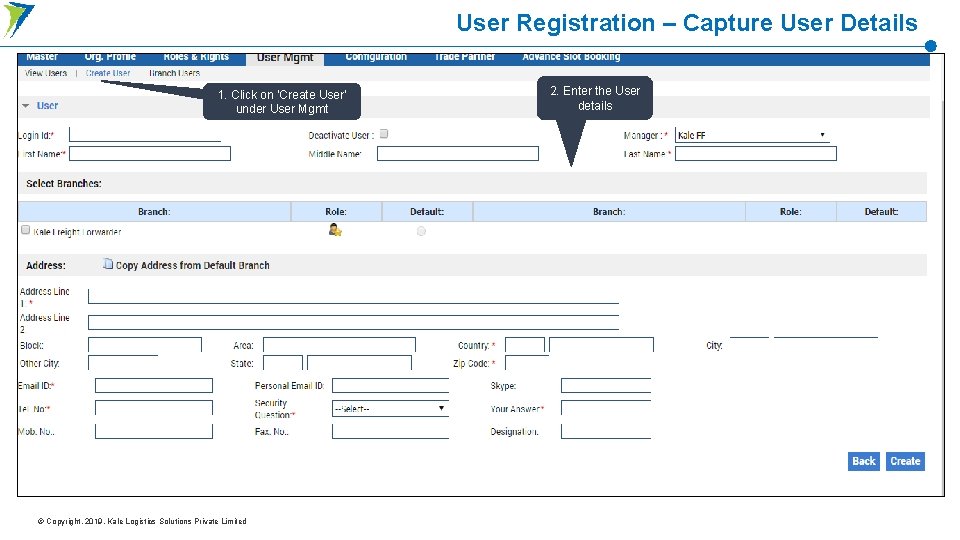Click the Email ID input field
The image size is (960, 540).
(154, 385)
